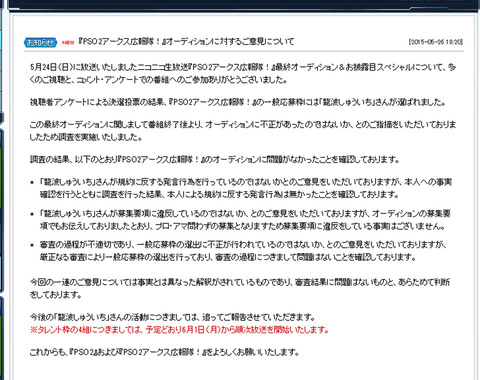Click paragraph starting 視聴者アンケートによる決選投票
This screenshot has height=380, width=480.
(x=237, y=102)
